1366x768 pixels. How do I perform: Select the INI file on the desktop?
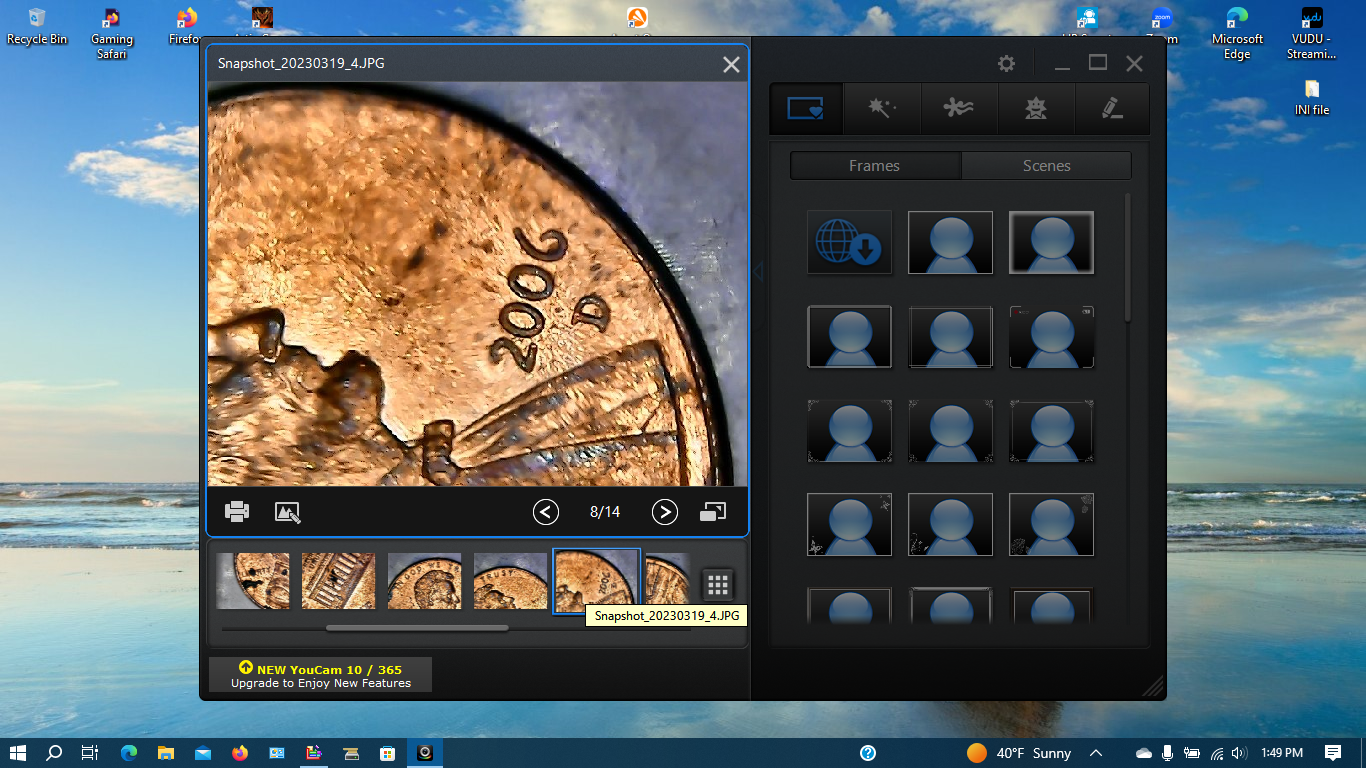(x=1312, y=98)
